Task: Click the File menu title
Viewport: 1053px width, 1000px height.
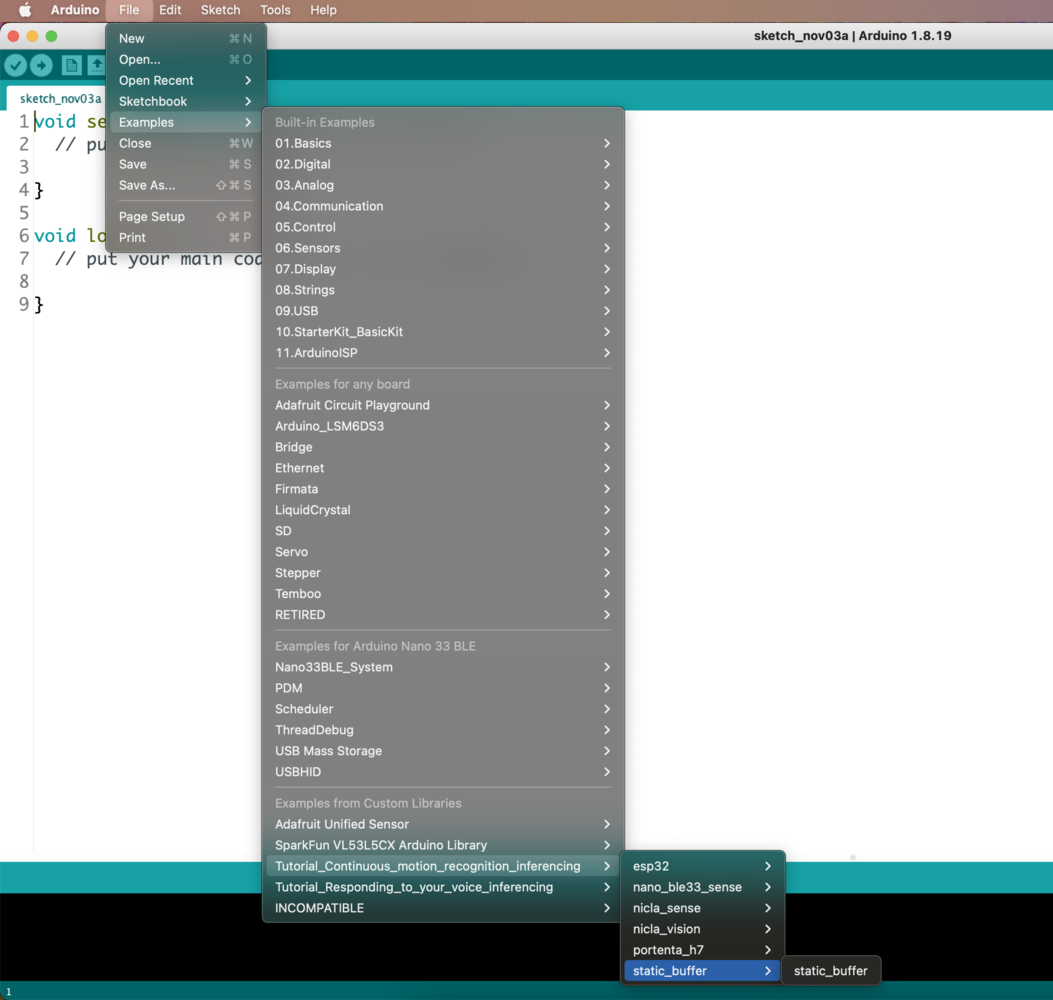Action: [x=129, y=10]
